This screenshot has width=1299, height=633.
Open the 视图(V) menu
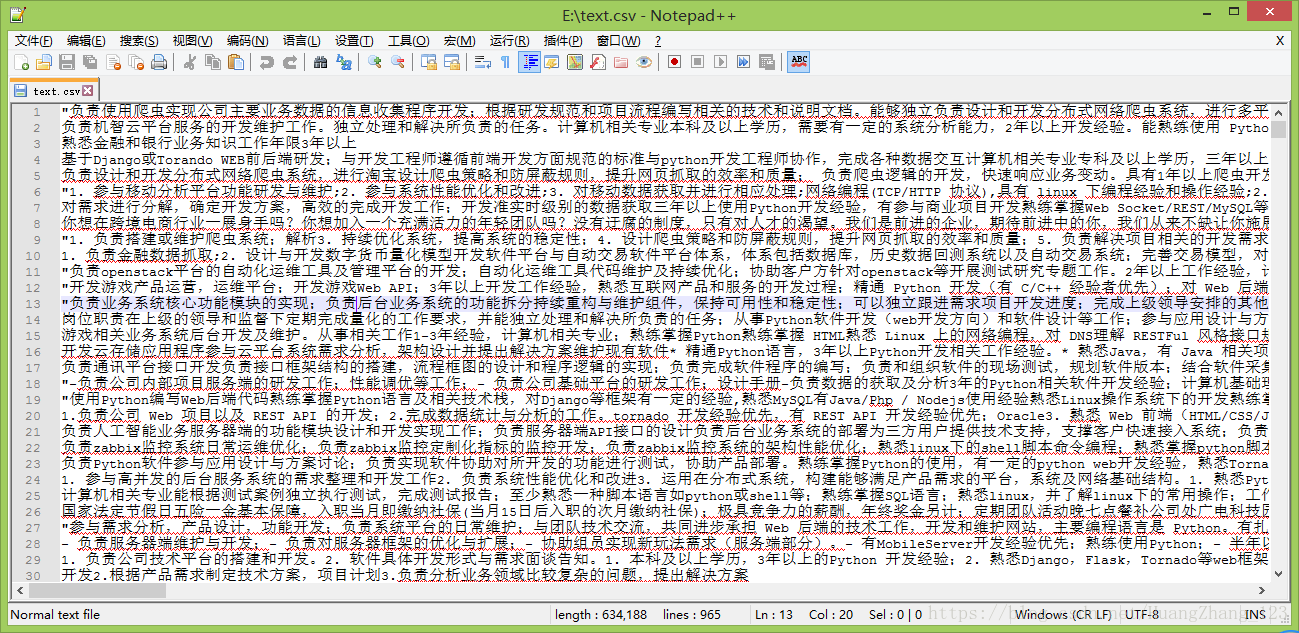[x=192, y=41]
